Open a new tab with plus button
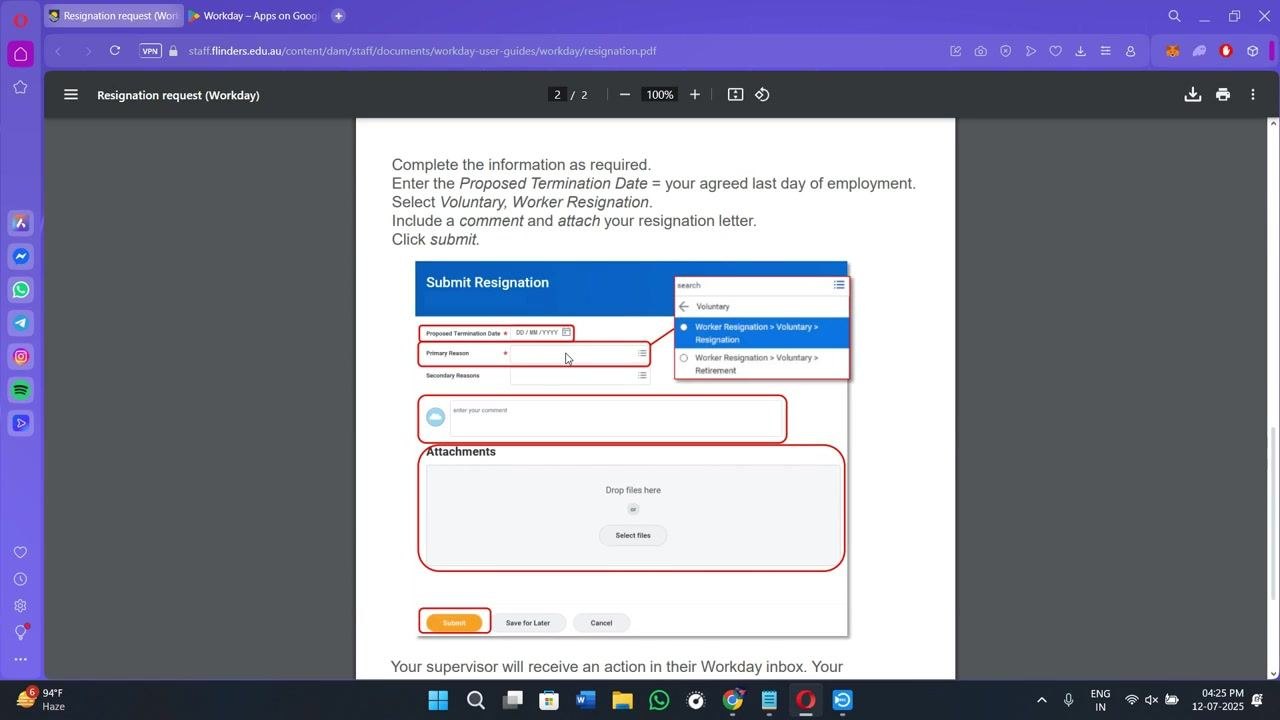 click(338, 16)
